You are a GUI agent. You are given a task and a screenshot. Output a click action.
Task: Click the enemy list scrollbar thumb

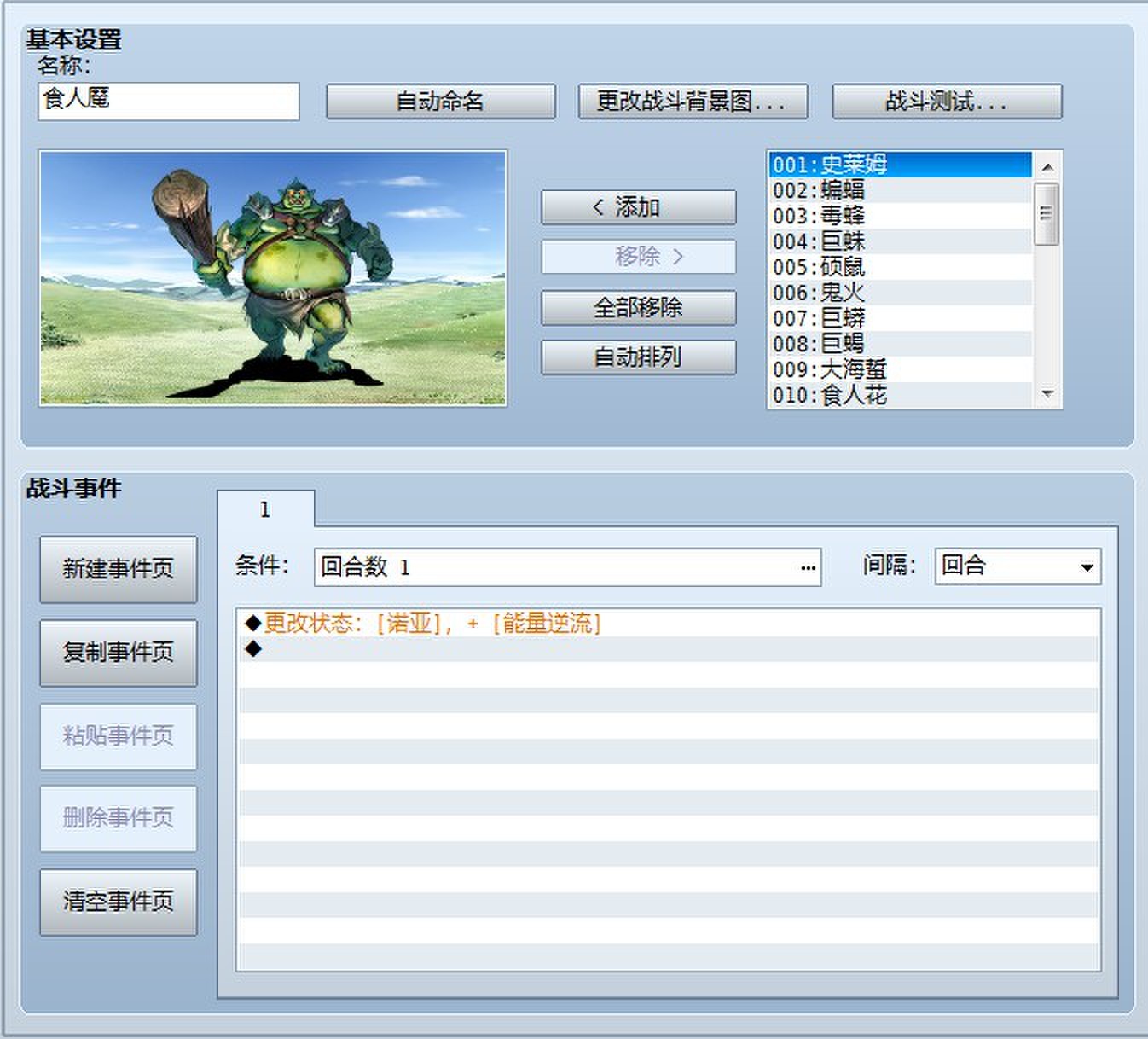click(1047, 213)
